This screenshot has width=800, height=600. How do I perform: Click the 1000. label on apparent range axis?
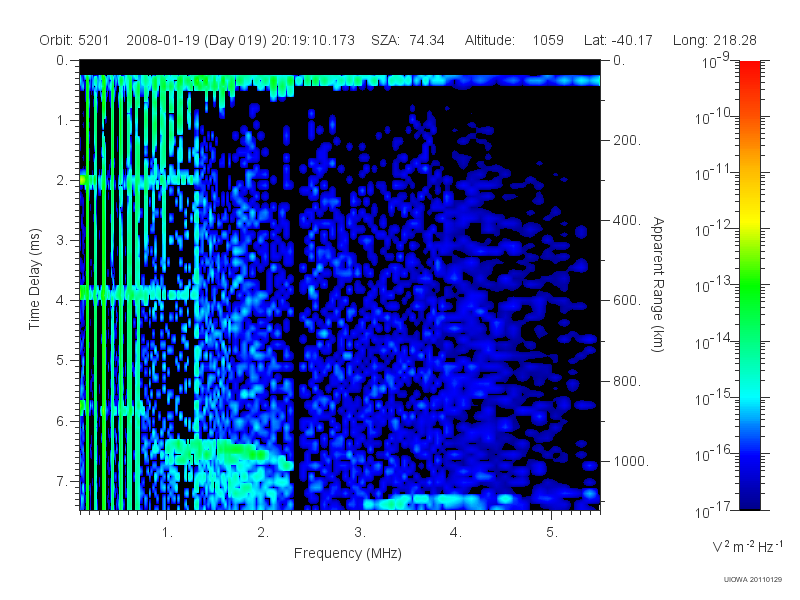click(x=631, y=461)
